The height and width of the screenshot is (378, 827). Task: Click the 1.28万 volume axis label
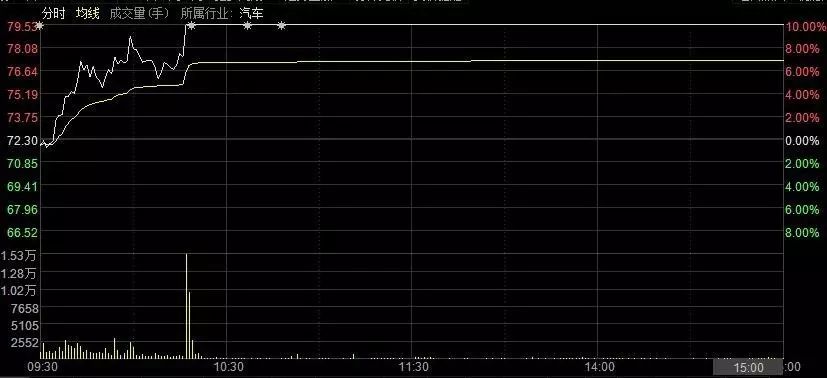[x=19, y=273]
